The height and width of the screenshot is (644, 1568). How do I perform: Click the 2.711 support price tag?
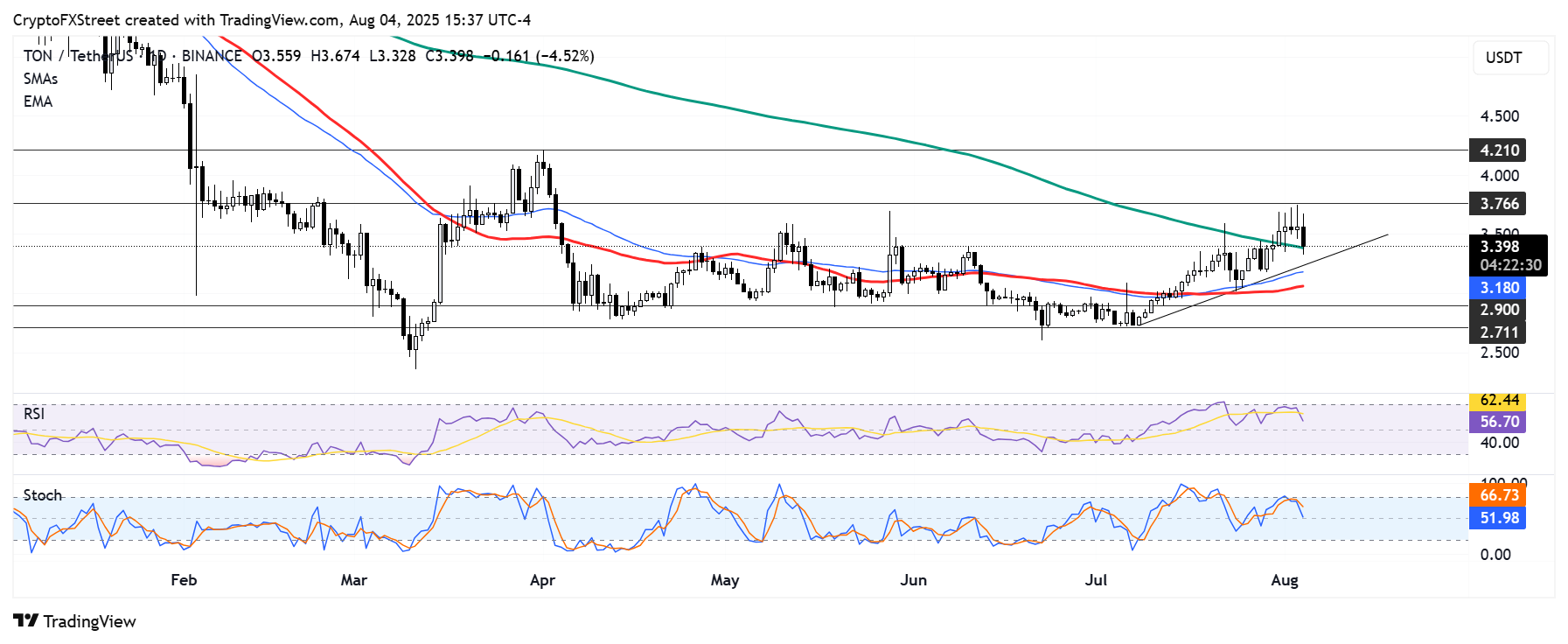1498,332
